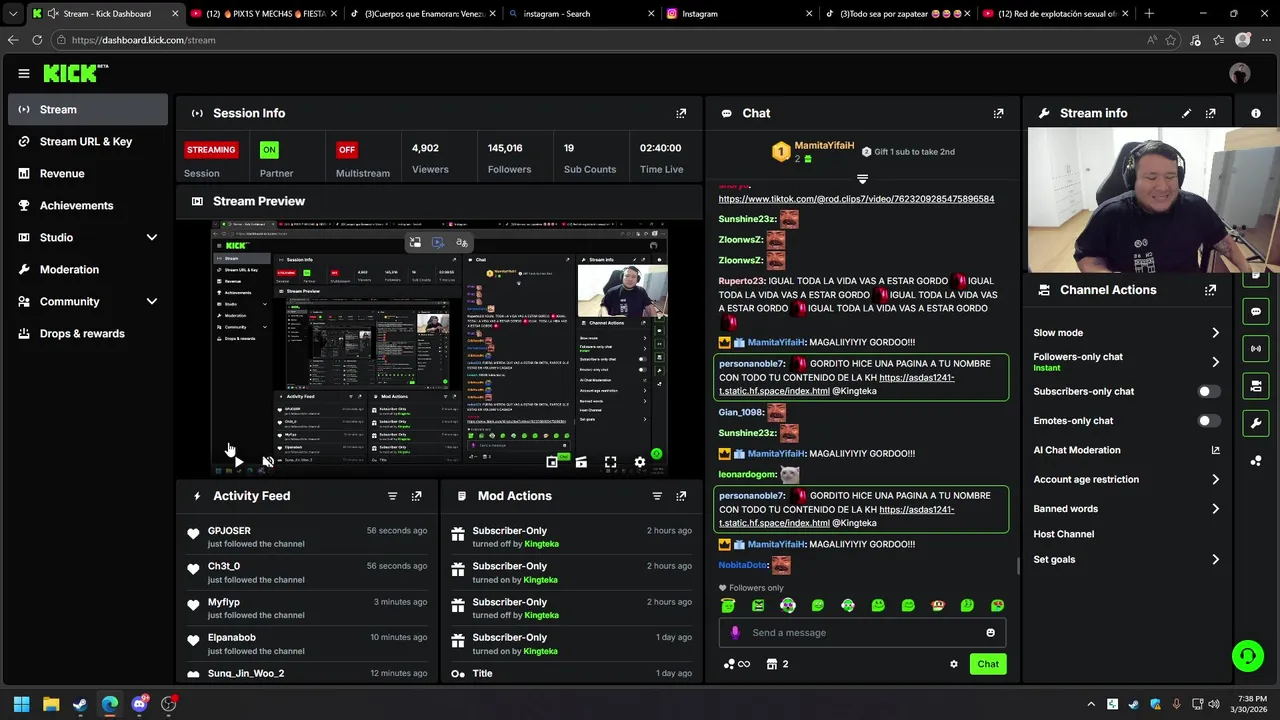Switch stream preview to fullscreen
This screenshot has width=1280, height=720.
click(610, 462)
